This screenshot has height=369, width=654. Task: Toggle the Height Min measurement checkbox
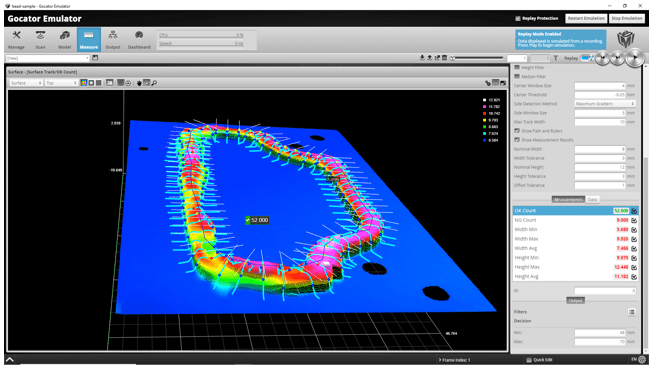coord(634,258)
